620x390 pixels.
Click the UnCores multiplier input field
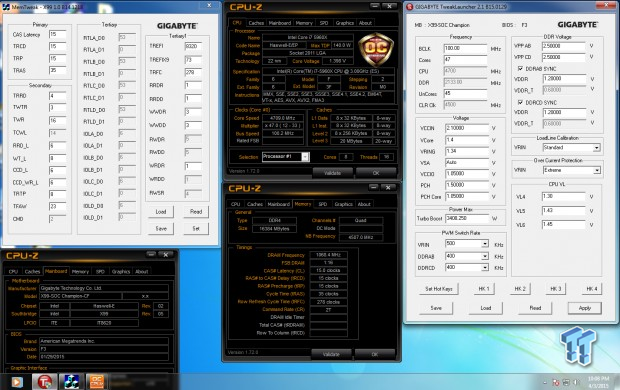click(465, 94)
